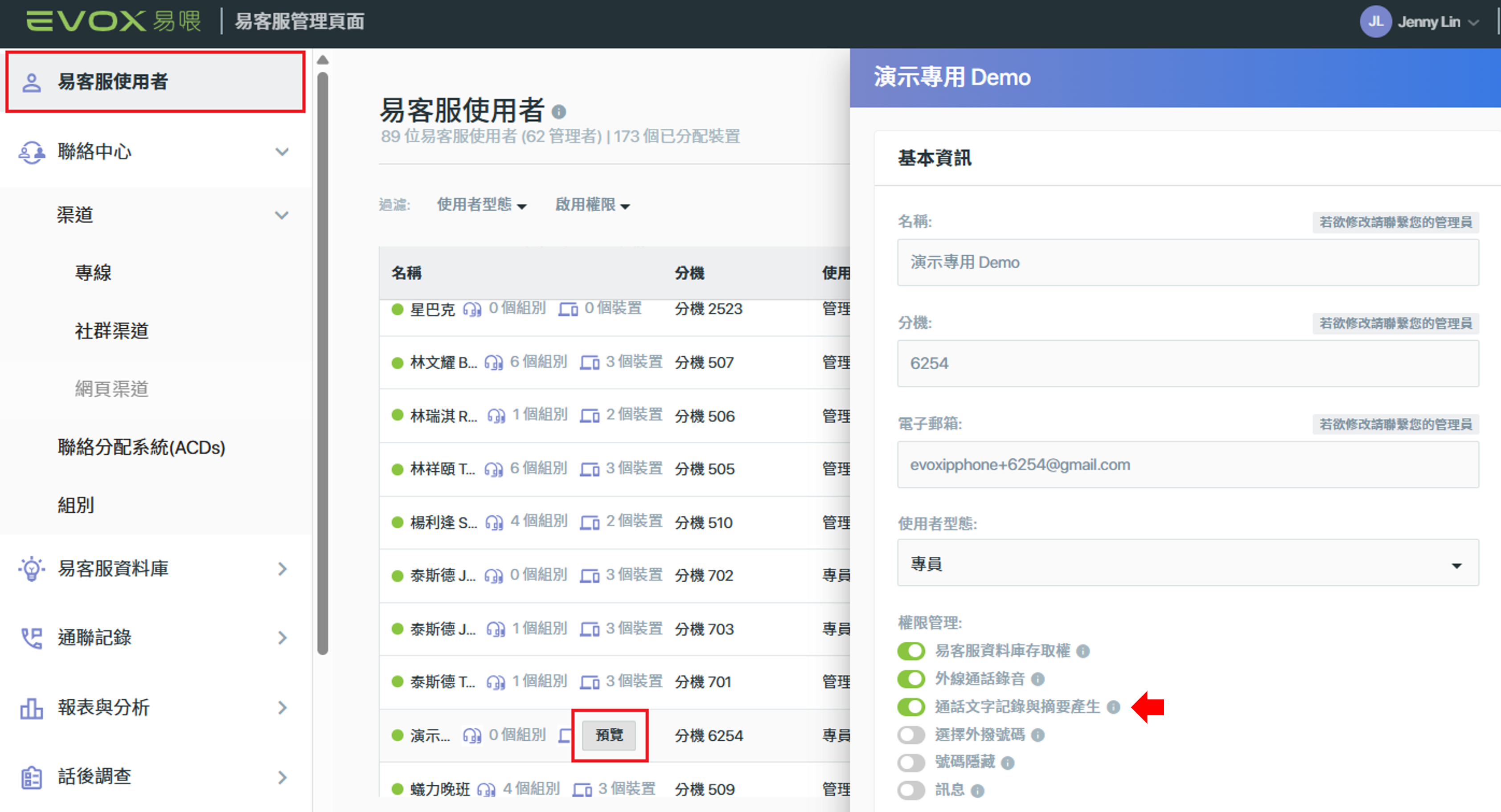Click the EVOX logo
Screen dimensions: 1501x812
point(113,21)
